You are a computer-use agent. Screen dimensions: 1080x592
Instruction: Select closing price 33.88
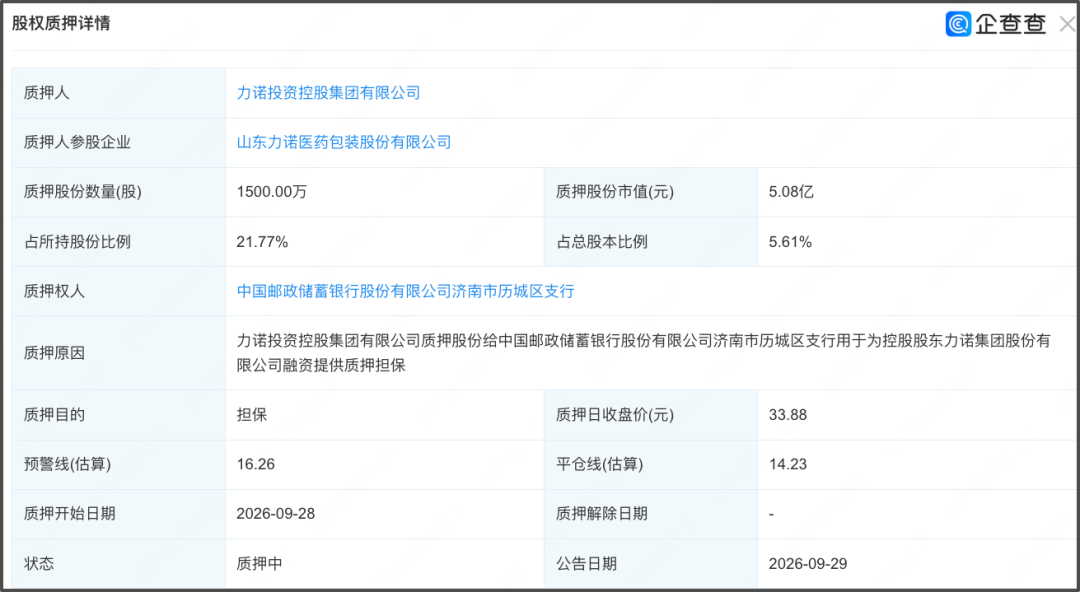click(x=788, y=415)
